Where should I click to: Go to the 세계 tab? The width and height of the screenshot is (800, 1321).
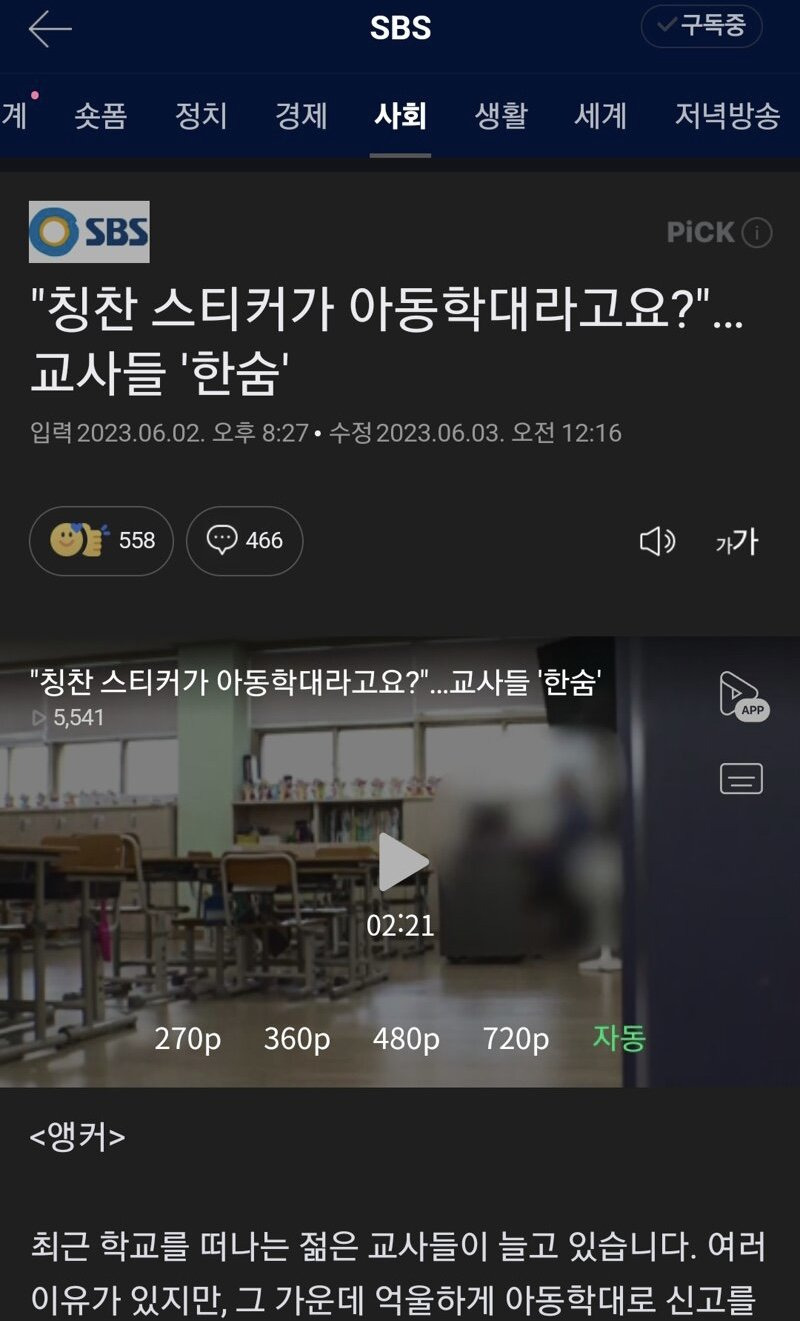click(x=600, y=116)
